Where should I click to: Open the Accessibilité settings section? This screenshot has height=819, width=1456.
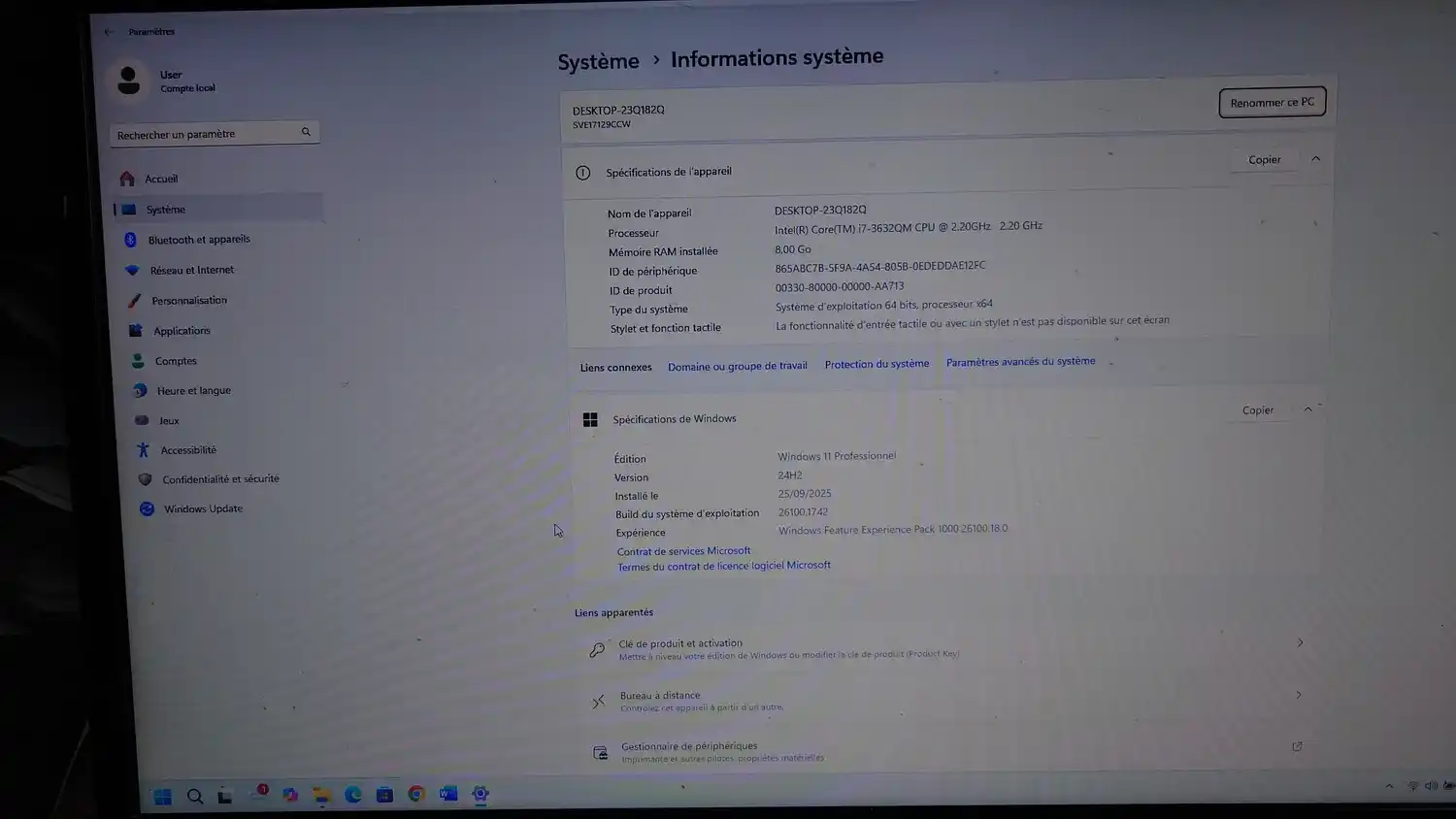click(x=188, y=450)
